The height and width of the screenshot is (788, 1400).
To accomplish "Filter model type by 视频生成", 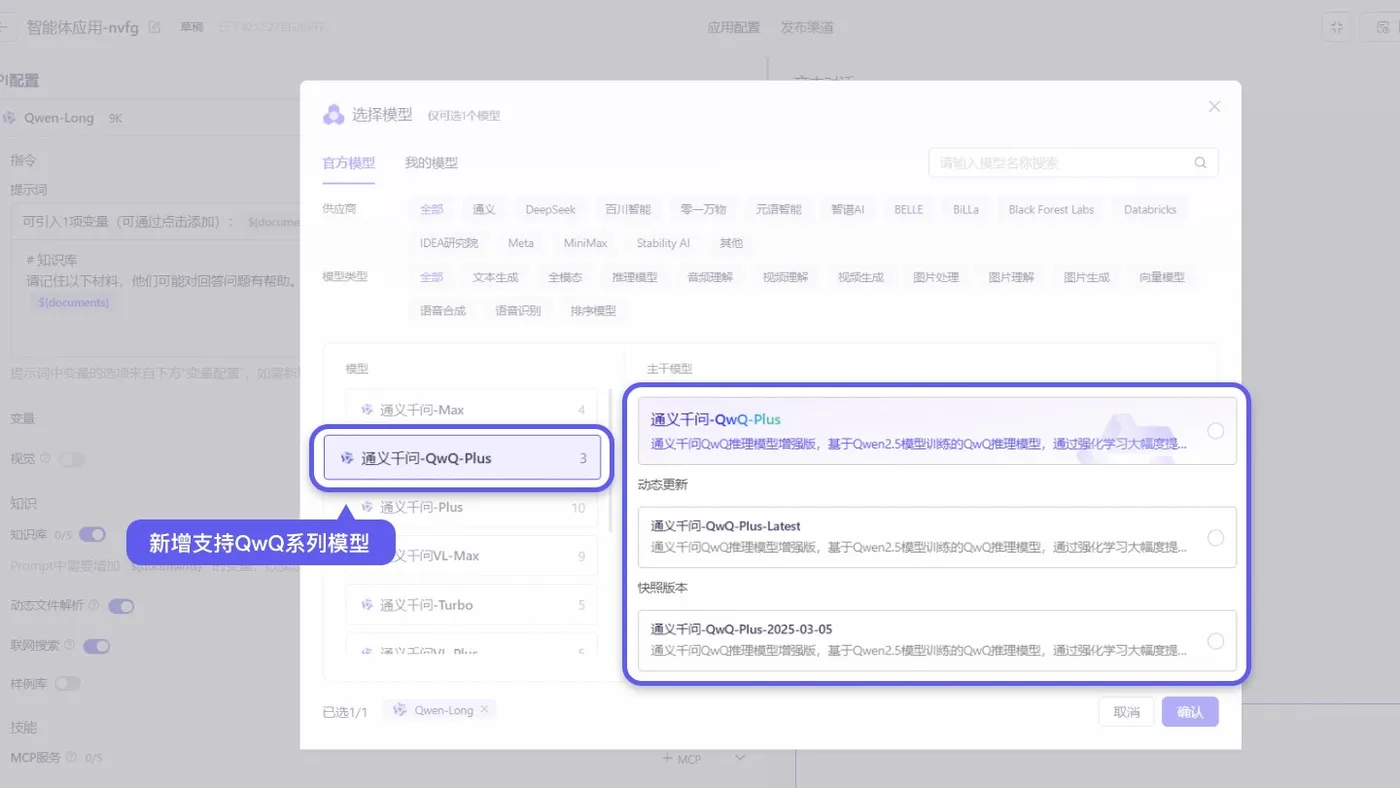I will pos(861,277).
